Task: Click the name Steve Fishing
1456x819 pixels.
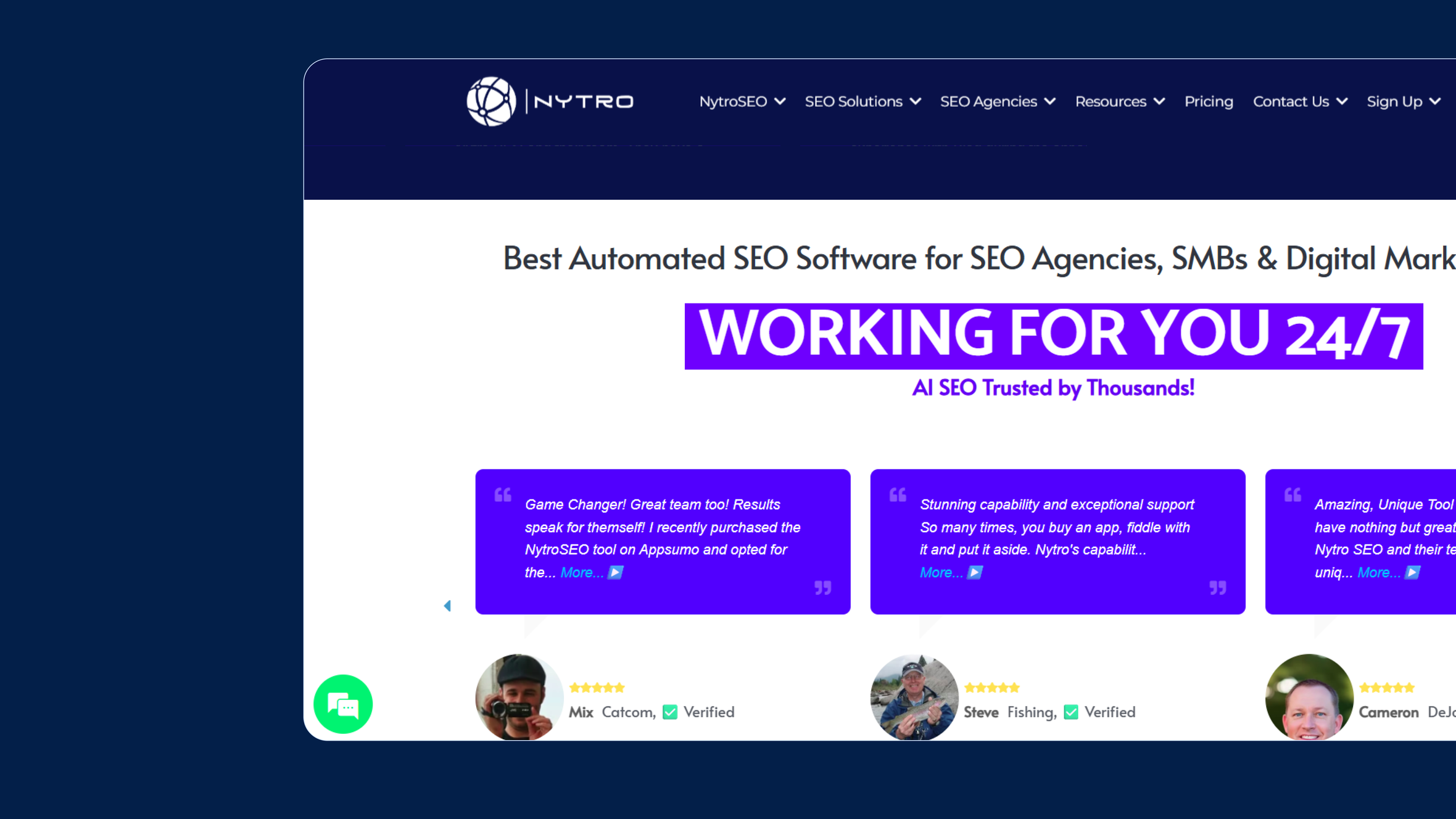Action: (x=1010, y=712)
